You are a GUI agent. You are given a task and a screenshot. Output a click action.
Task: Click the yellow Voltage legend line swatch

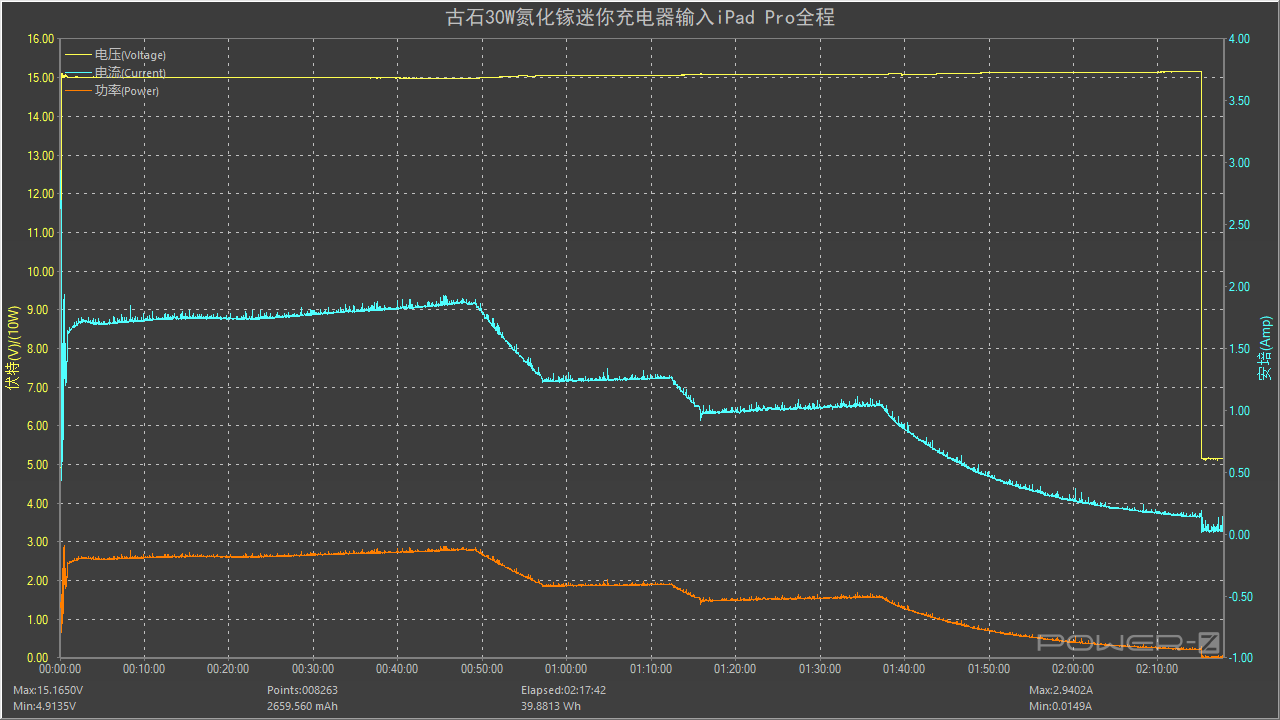[78, 55]
